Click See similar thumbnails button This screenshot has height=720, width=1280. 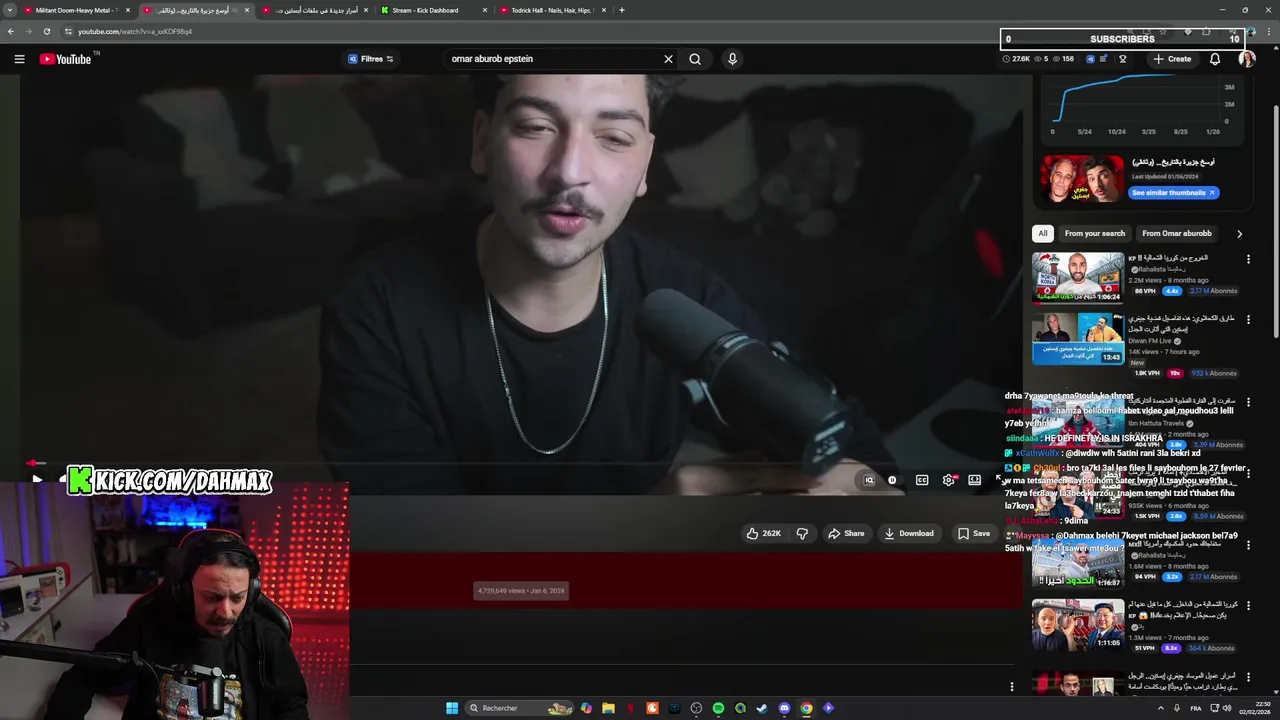point(1173,193)
